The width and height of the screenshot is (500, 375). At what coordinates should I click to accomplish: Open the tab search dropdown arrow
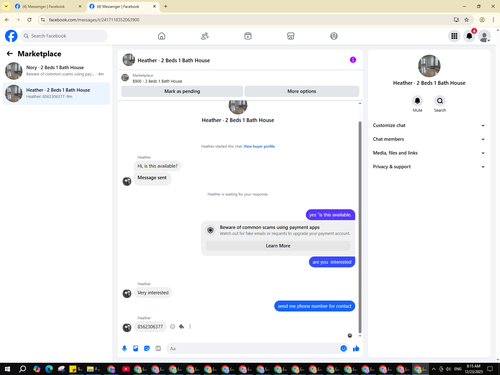[x=6, y=6]
